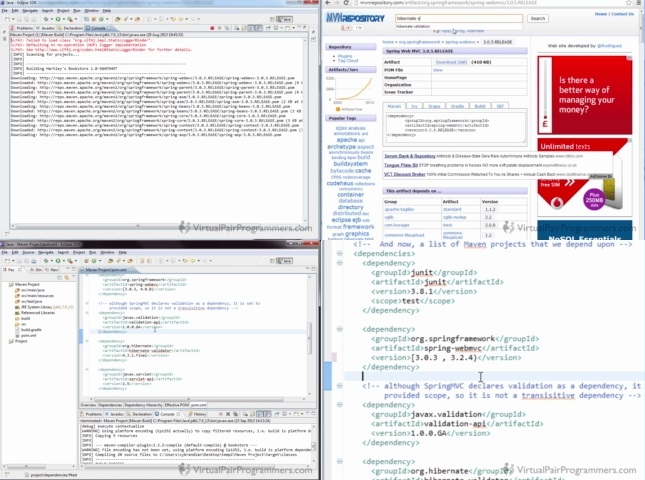Open Effective POM tab of pom editor
The width and height of the screenshot is (645, 480).
[178, 405]
